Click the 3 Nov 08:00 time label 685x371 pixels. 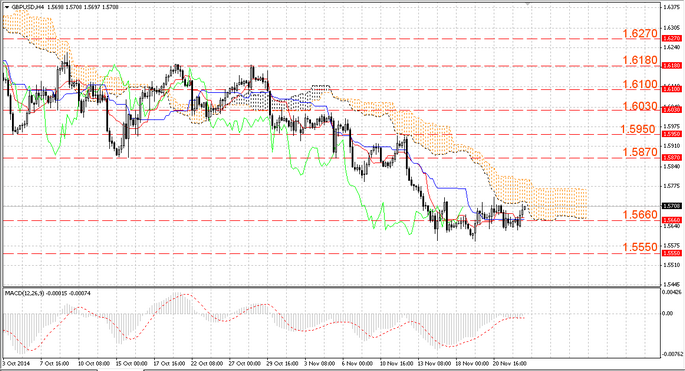click(319, 364)
